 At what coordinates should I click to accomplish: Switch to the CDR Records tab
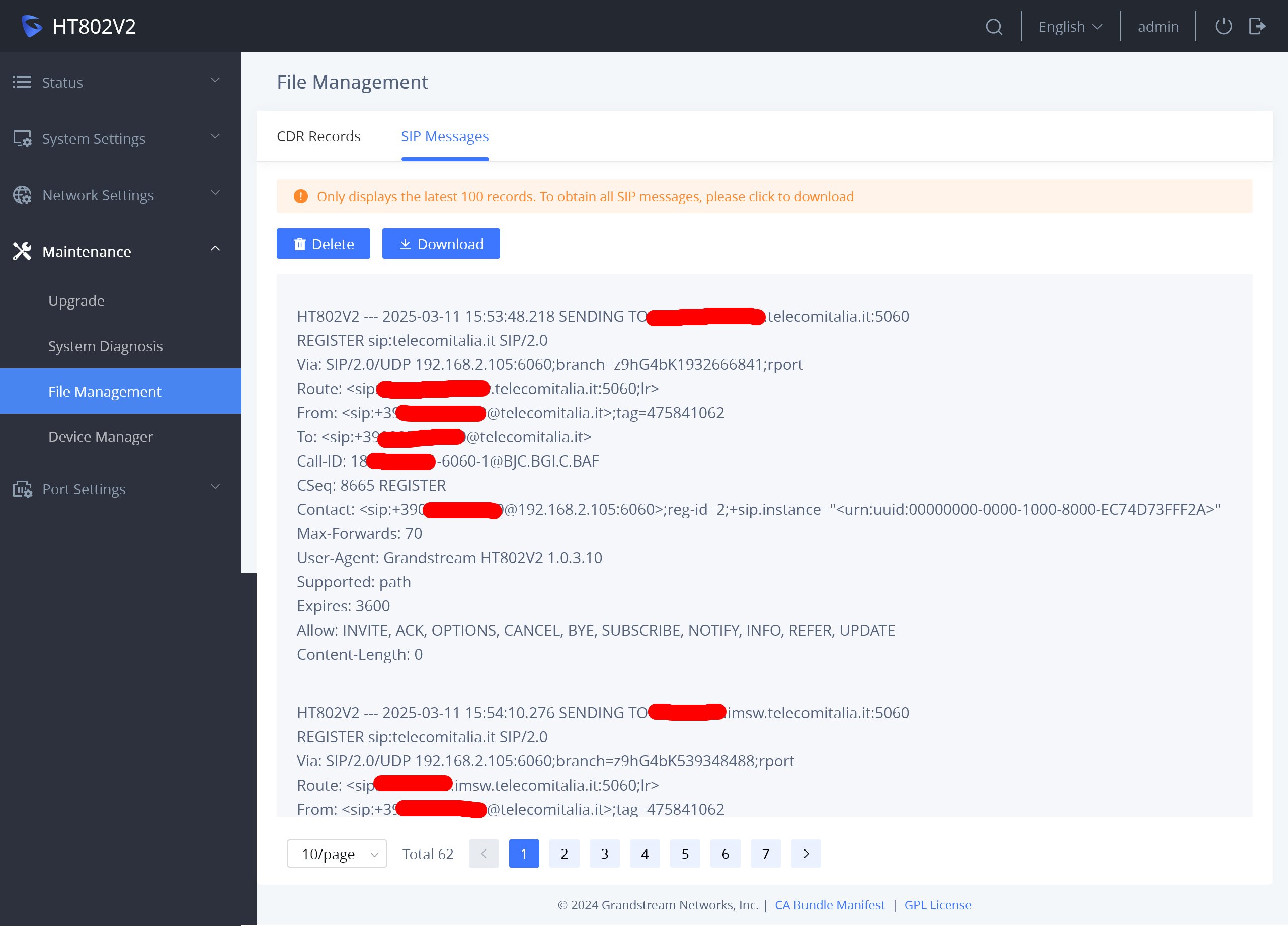click(318, 136)
